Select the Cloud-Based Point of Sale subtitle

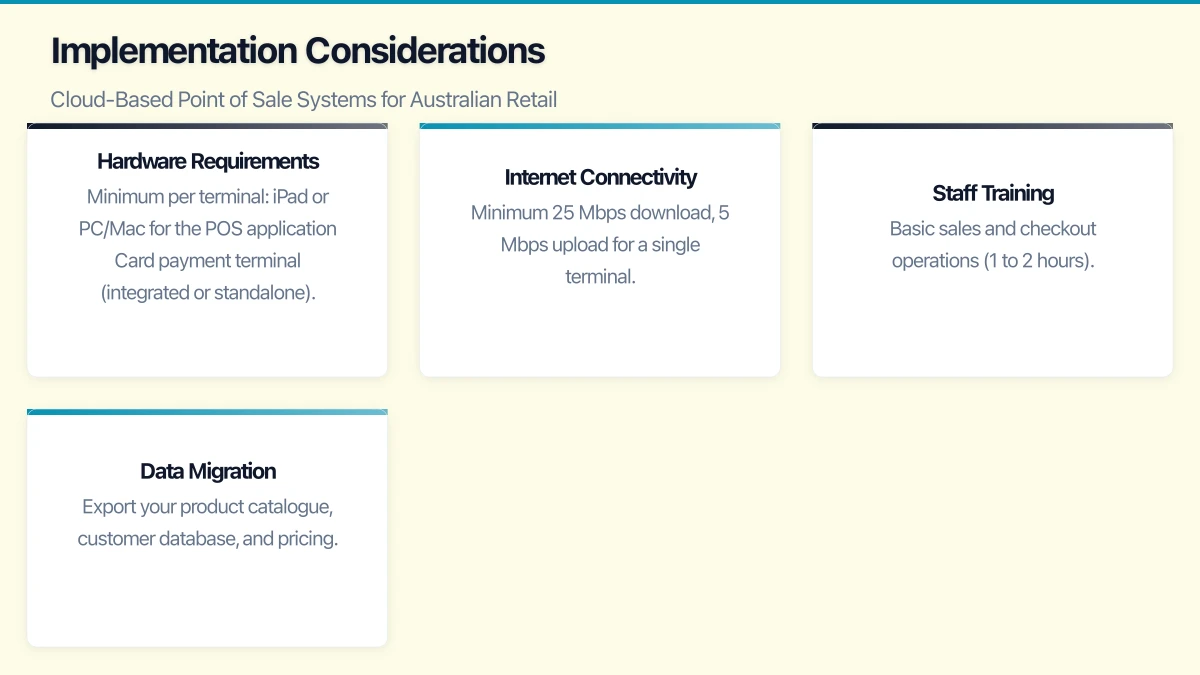303,100
